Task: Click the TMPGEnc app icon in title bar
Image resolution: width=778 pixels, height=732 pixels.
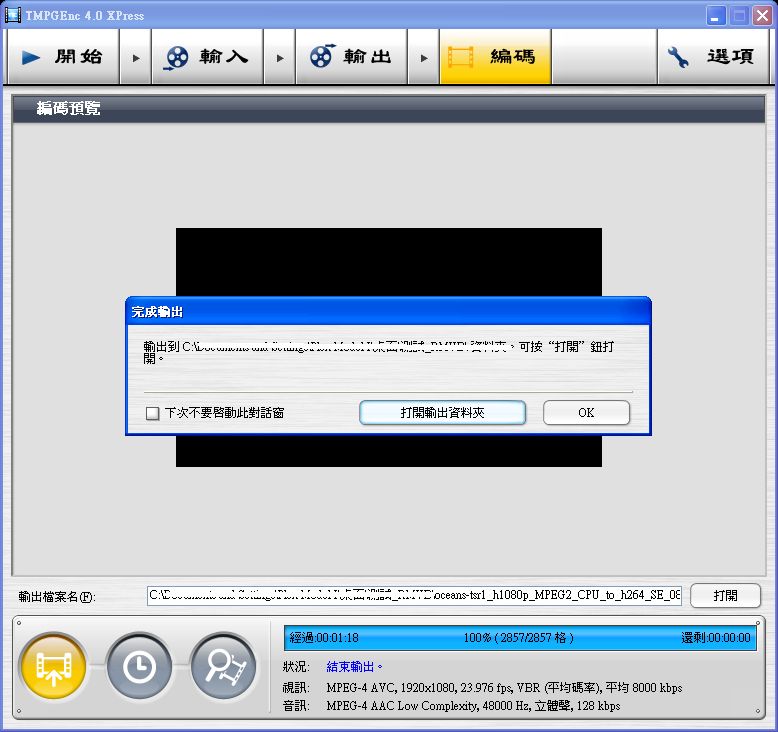Action: pos(12,15)
